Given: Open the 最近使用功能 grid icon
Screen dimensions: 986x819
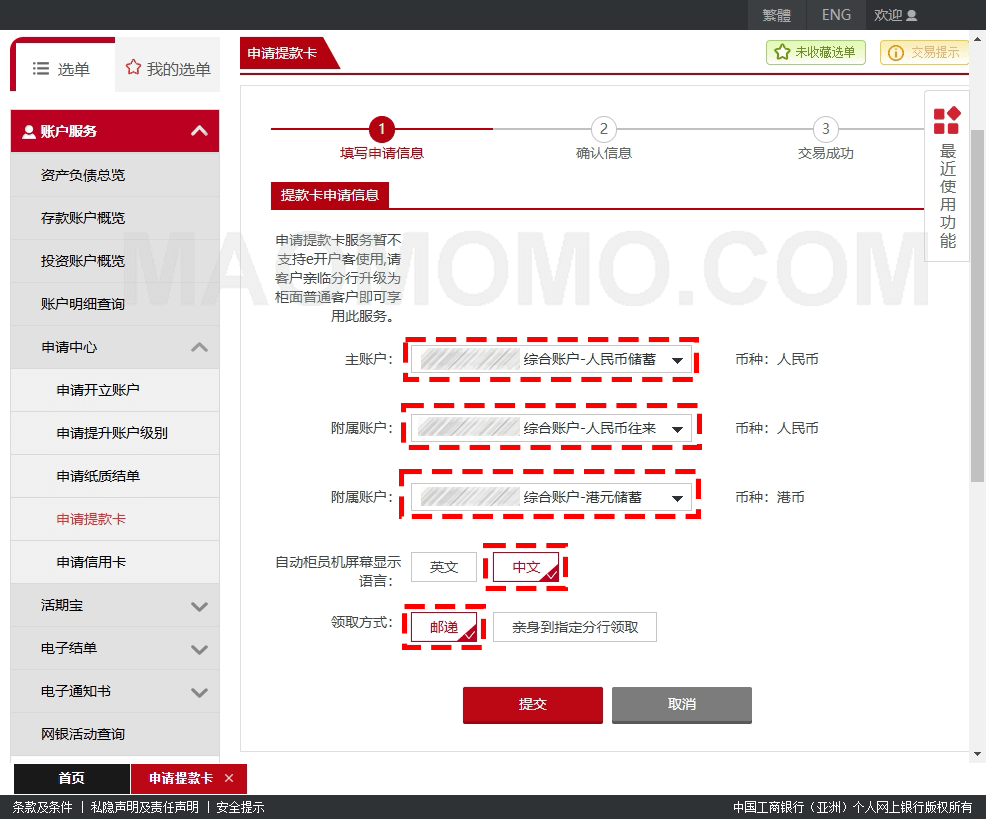Looking at the screenshot, I should pyautogui.click(x=946, y=121).
